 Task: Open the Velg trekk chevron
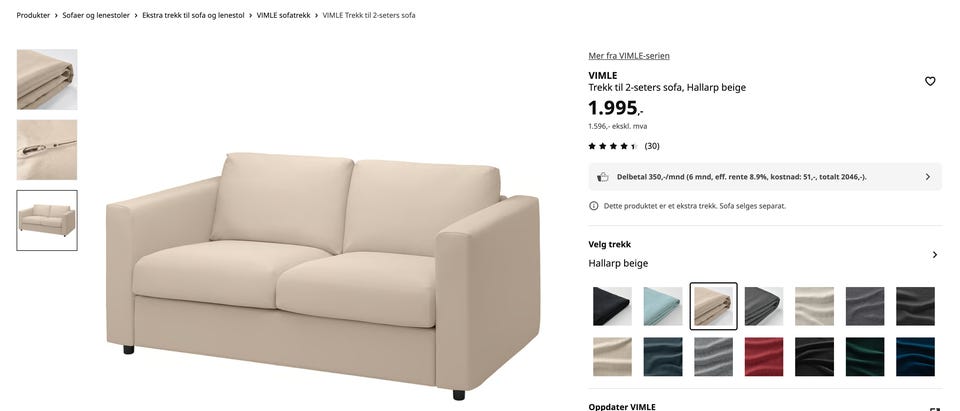click(934, 254)
